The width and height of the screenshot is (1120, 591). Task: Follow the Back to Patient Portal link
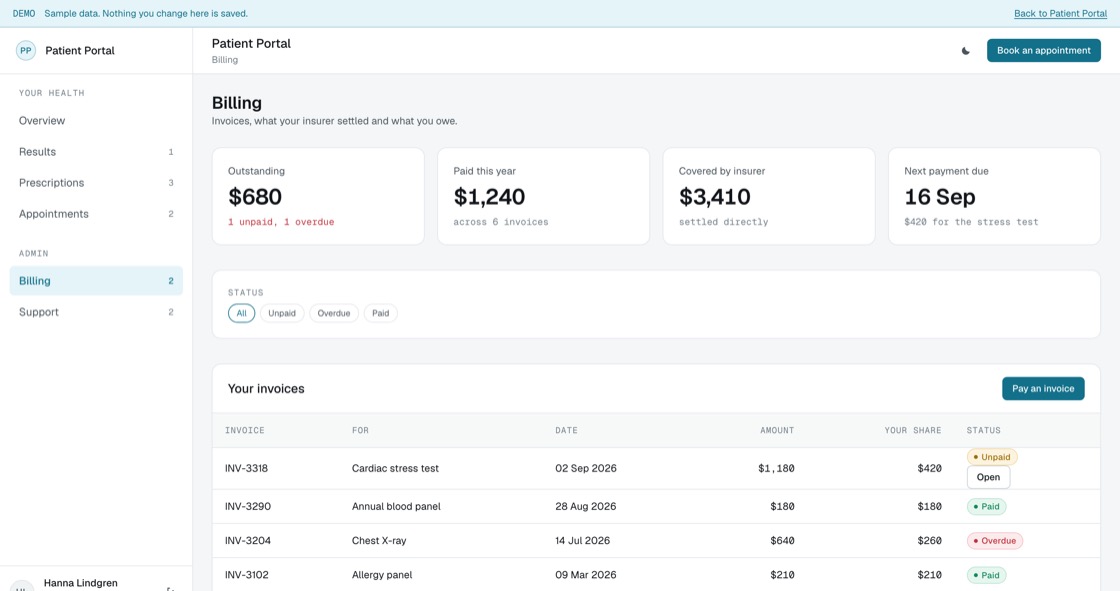tap(1061, 14)
